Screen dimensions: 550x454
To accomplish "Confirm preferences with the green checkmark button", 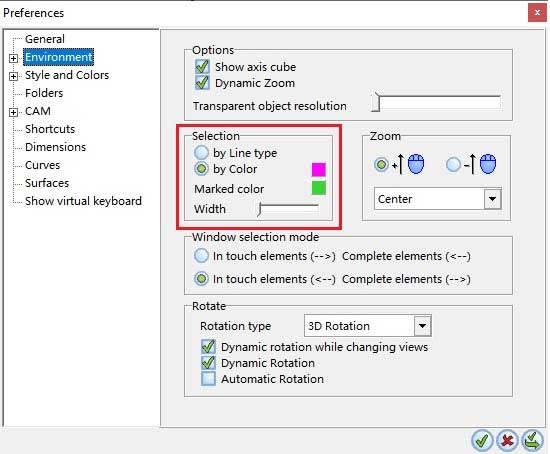I will (482, 440).
